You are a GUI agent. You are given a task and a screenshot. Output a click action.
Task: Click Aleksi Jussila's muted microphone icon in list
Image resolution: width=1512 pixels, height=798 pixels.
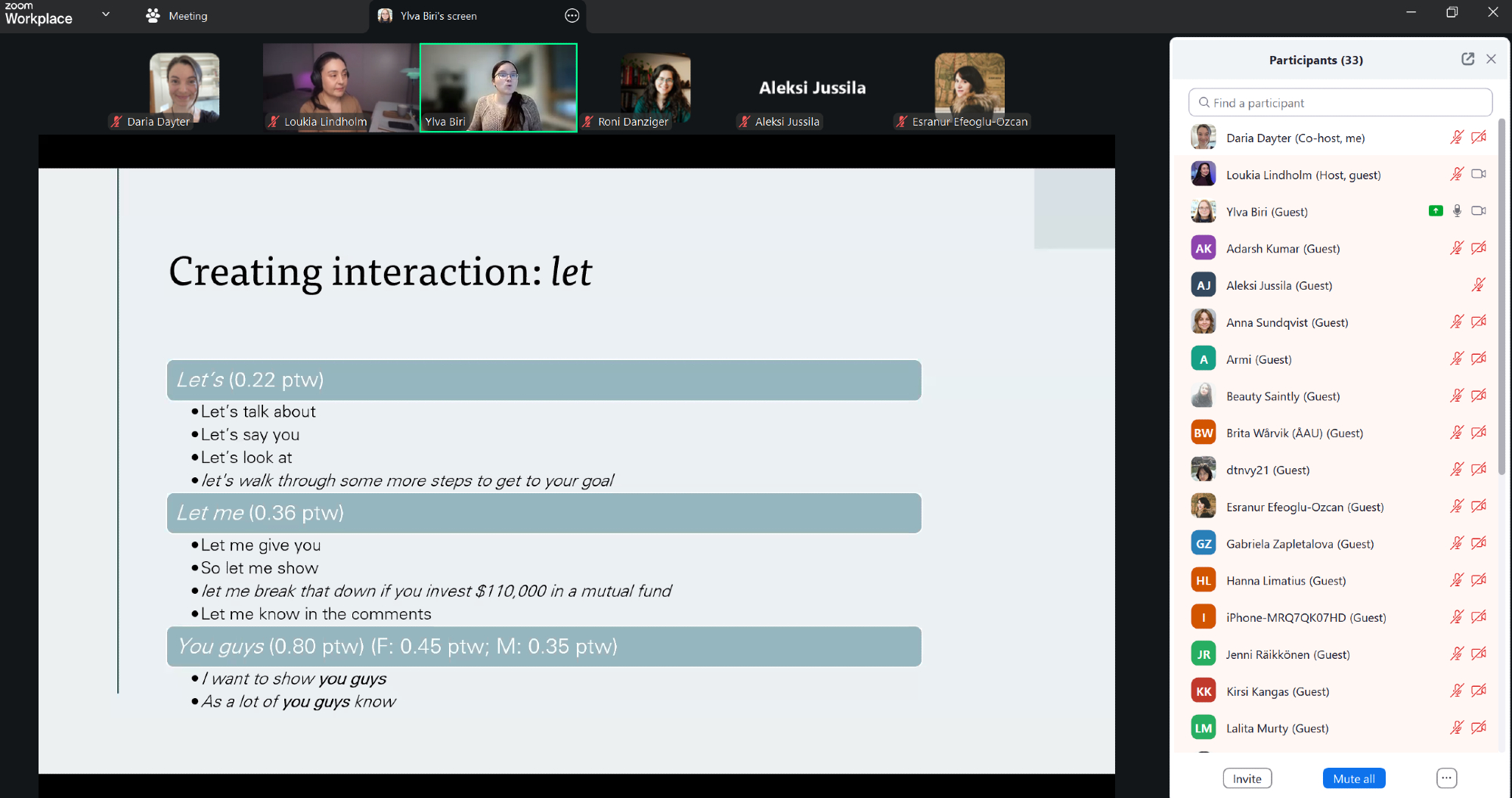coord(1478,285)
